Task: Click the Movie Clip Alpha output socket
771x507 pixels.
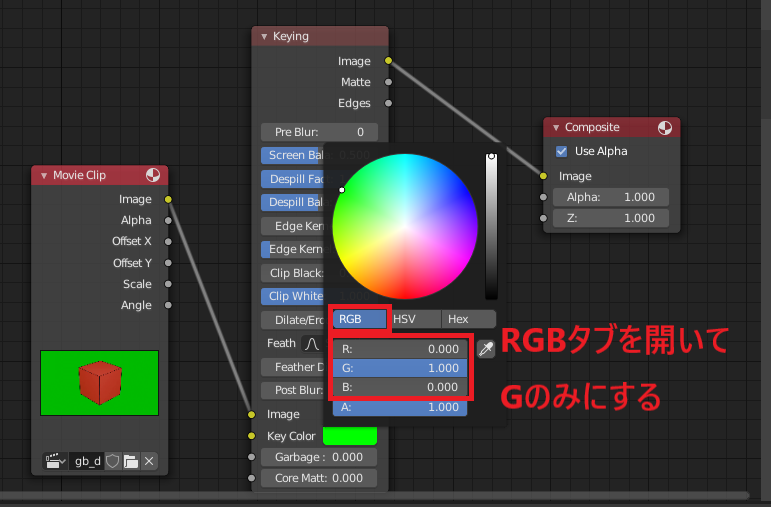Action: [x=168, y=220]
